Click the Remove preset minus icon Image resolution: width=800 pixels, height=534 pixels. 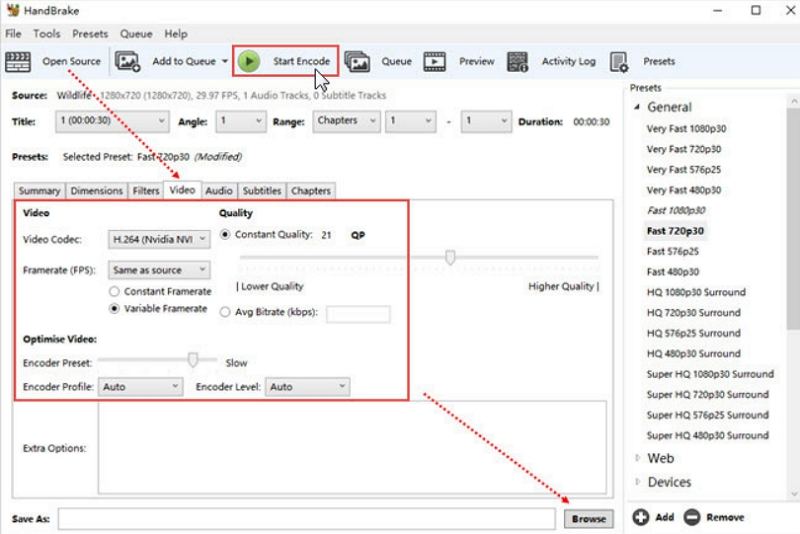click(692, 517)
